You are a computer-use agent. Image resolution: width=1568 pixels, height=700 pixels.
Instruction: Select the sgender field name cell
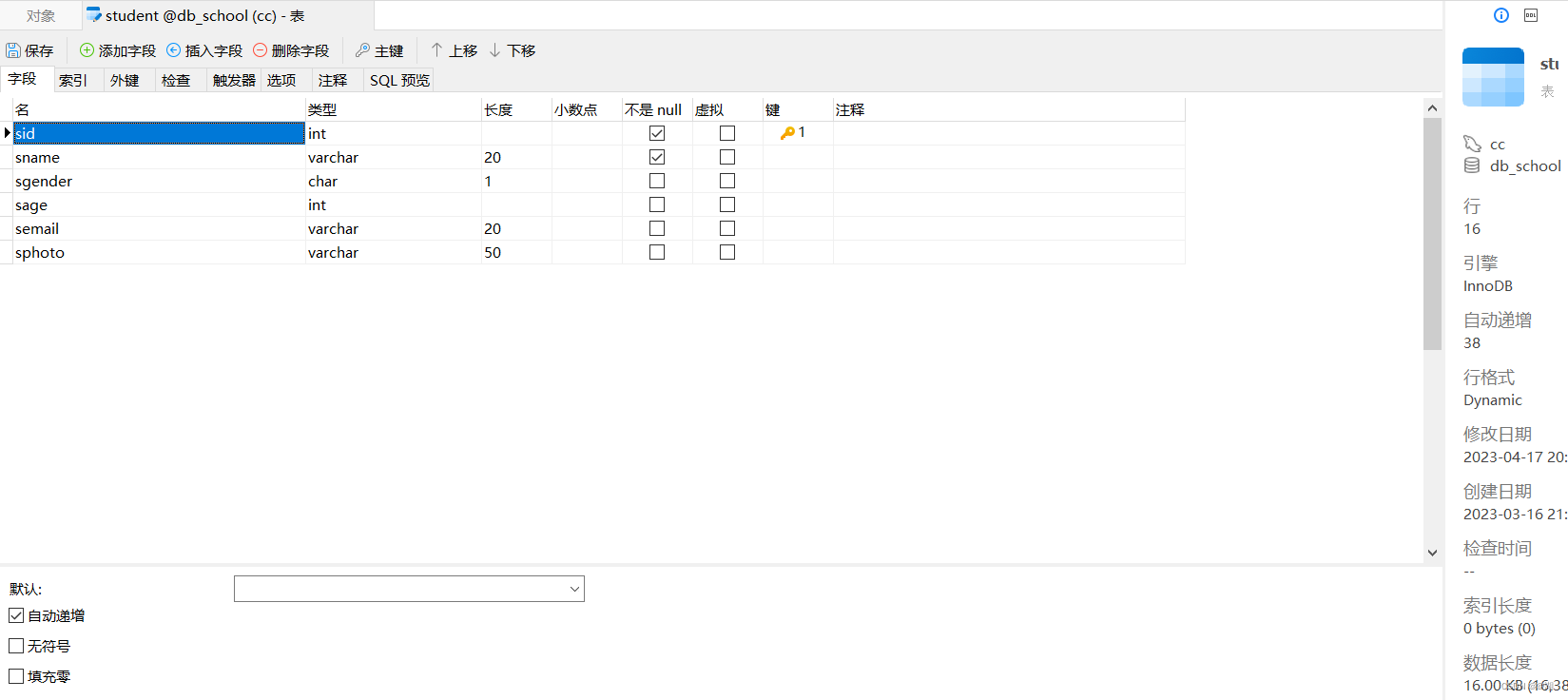click(x=159, y=181)
